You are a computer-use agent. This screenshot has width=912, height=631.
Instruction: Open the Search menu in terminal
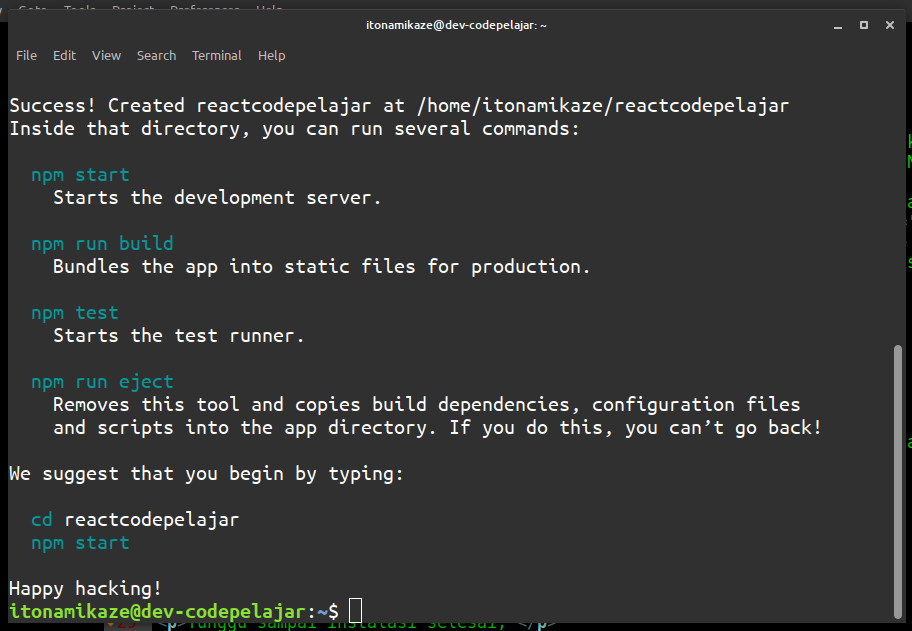(156, 56)
